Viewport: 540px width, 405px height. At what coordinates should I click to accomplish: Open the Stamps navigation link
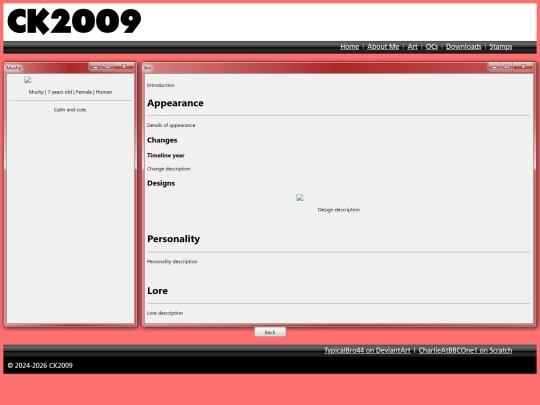pyautogui.click(x=501, y=46)
